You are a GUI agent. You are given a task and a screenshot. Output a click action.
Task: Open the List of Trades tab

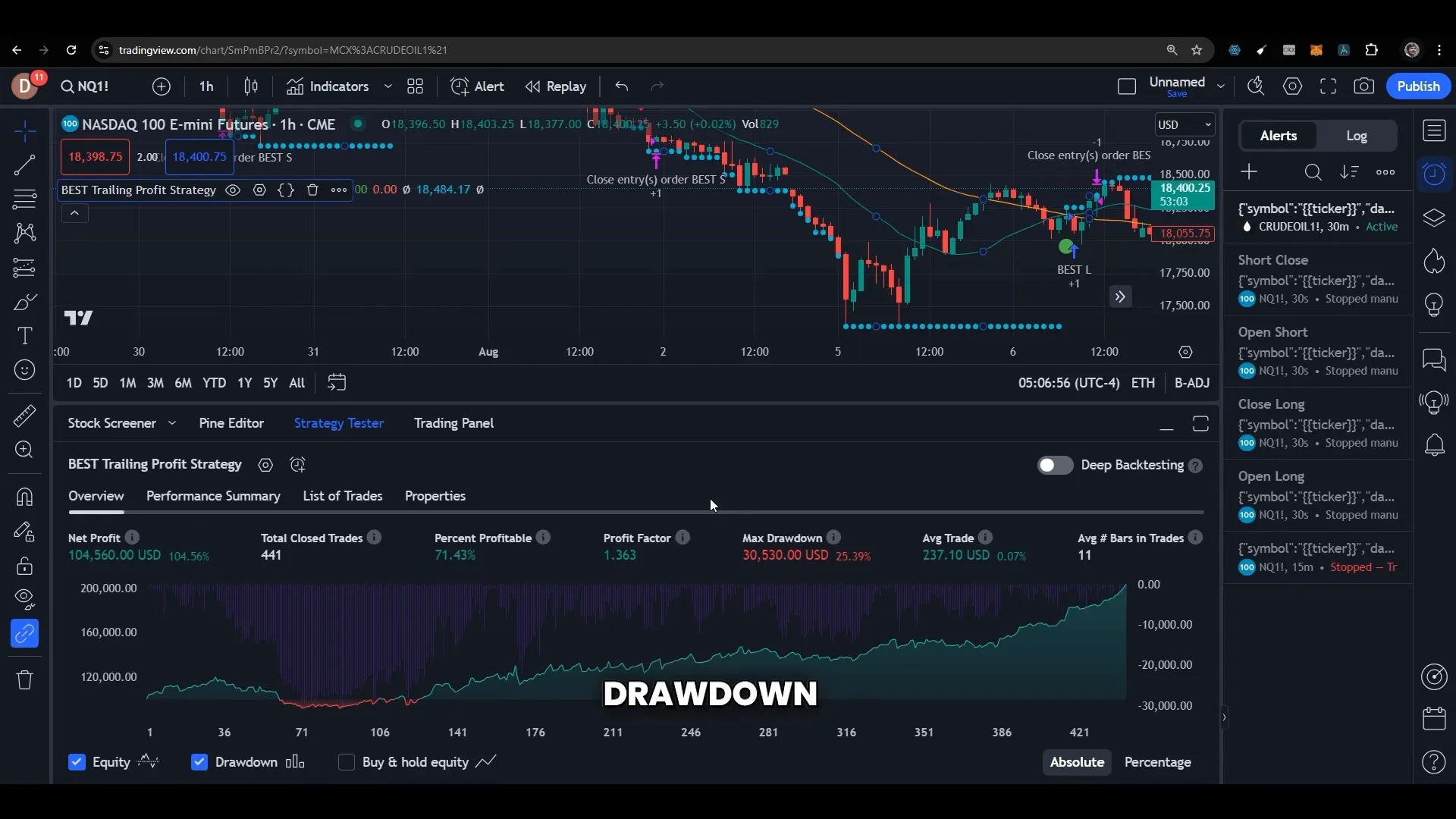pyautogui.click(x=343, y=496)
